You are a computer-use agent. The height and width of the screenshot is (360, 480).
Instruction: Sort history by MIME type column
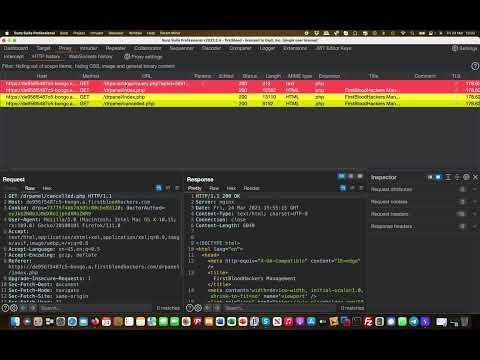pos(300,76)
